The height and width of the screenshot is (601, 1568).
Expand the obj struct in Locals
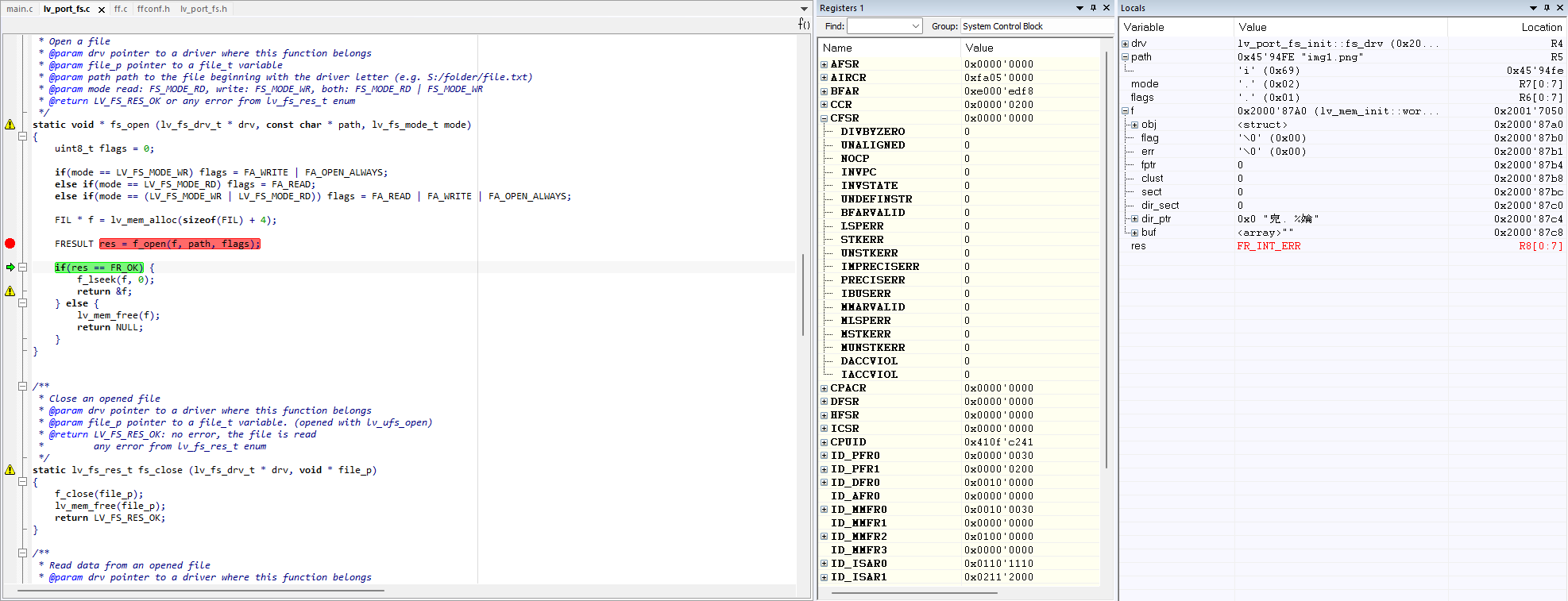(1135, 125)
